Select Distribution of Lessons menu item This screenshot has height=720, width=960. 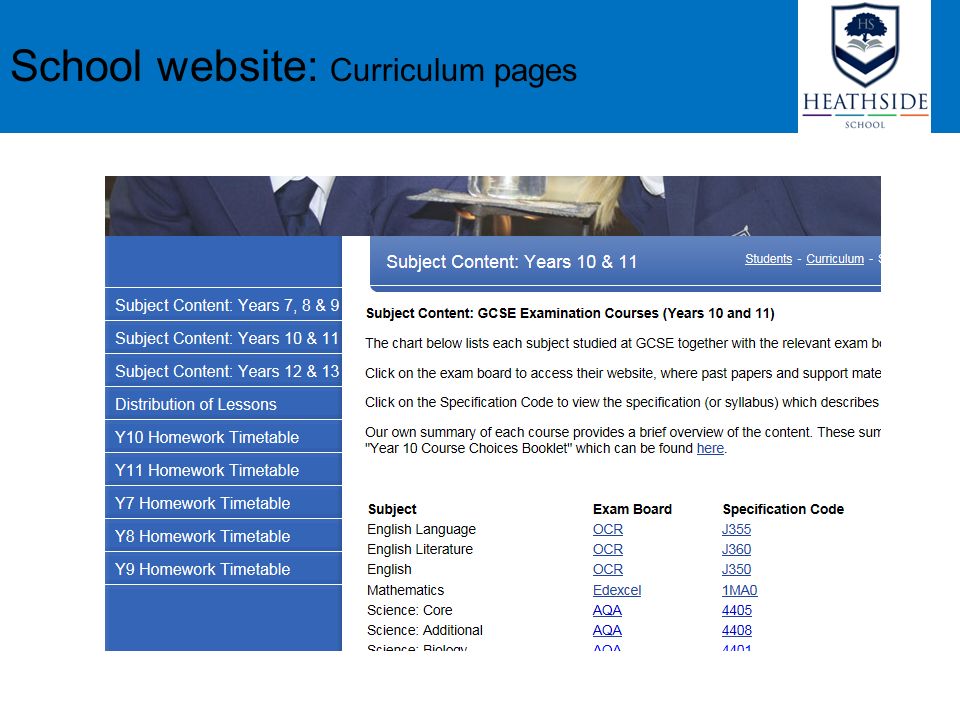point(223,404)
